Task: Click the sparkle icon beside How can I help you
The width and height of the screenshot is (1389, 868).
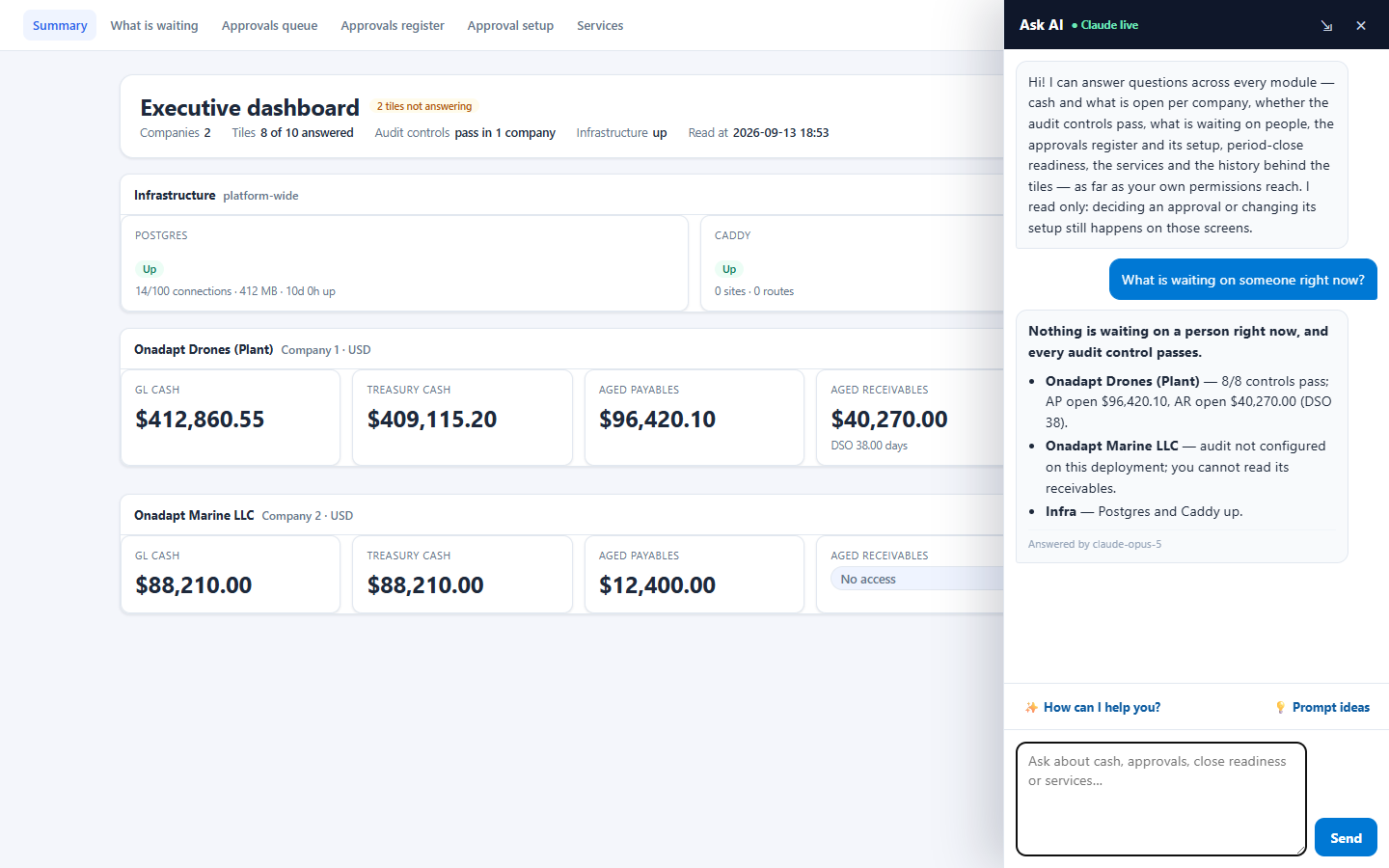Action: (x=1031, y=708)
